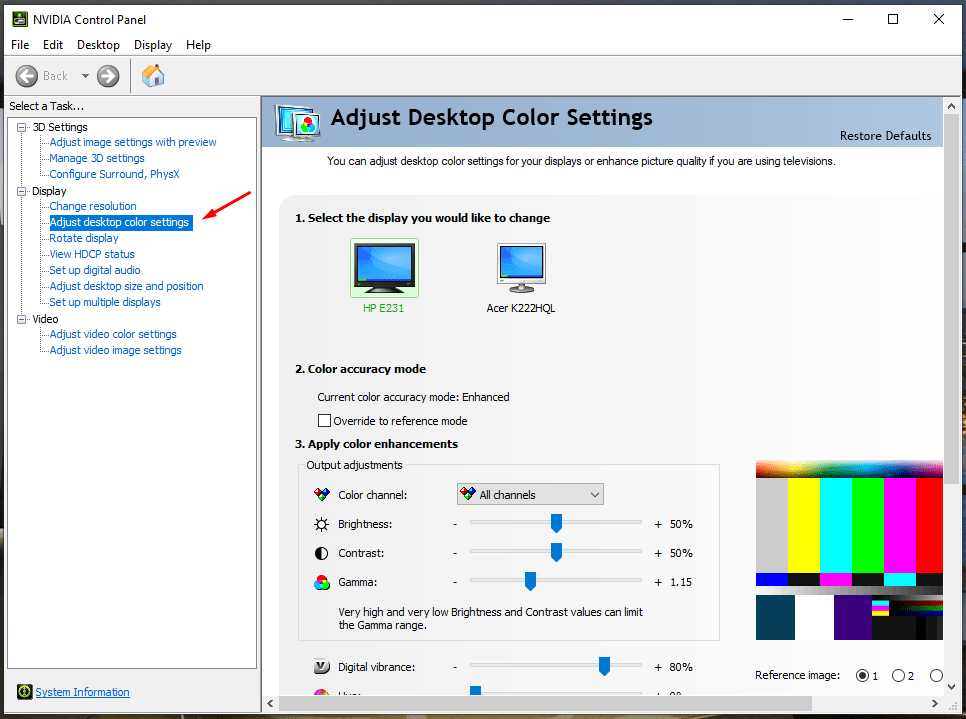Open the Help menu
The height and width of the screenshot is (719, 966).
point(198,45)
